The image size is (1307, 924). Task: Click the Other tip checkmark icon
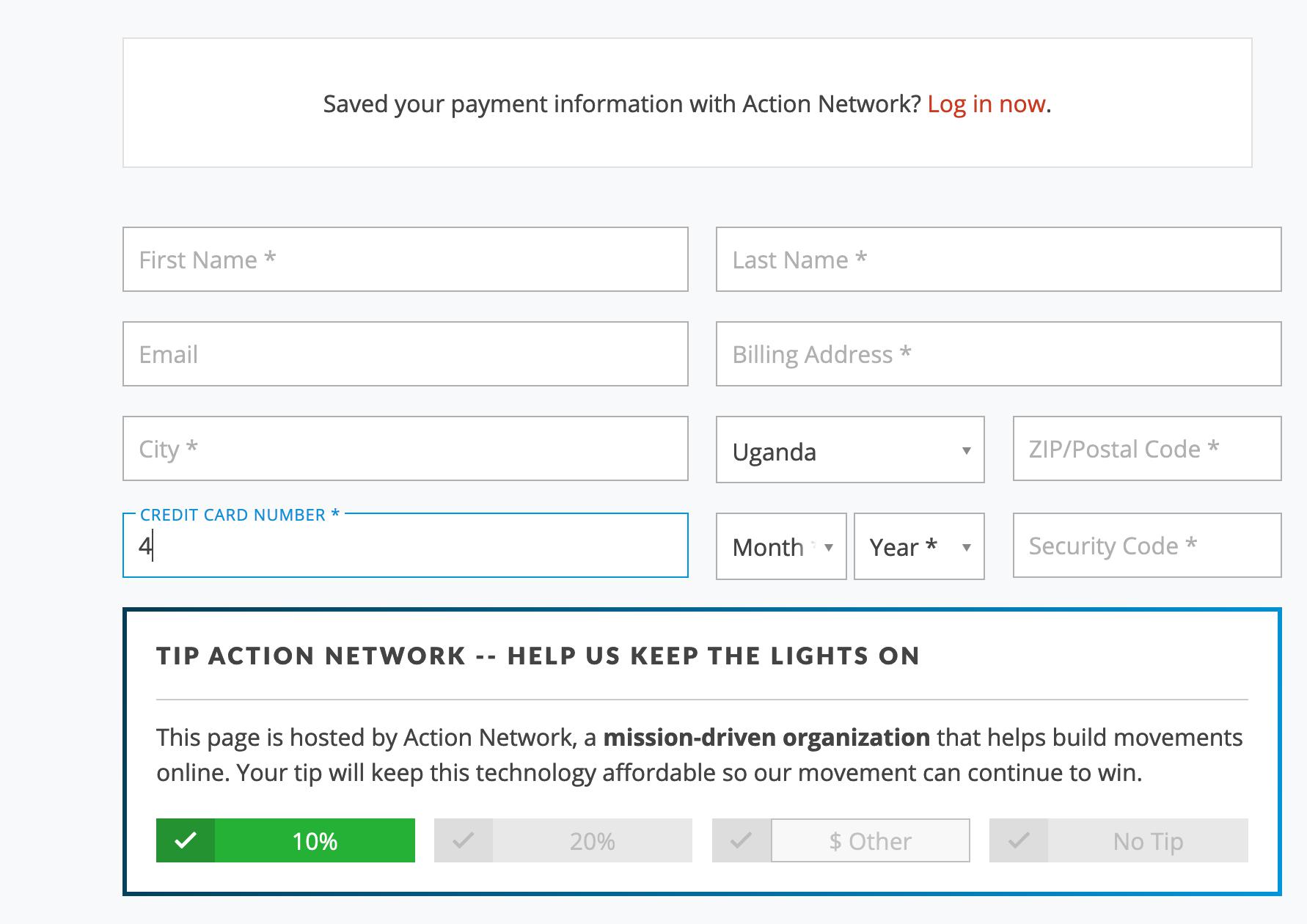coord(741,840)
